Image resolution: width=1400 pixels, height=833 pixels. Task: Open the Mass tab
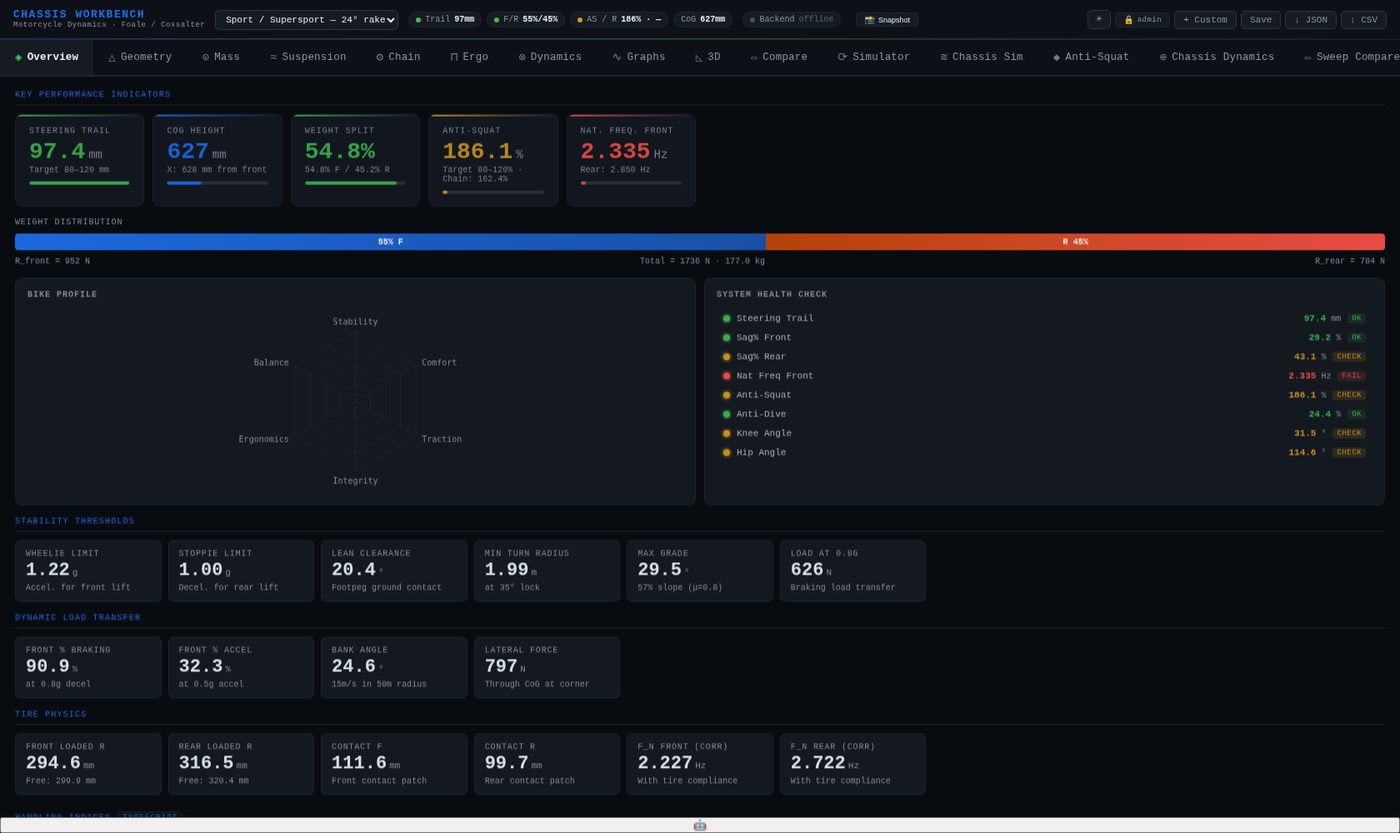[x=221, y=57]
